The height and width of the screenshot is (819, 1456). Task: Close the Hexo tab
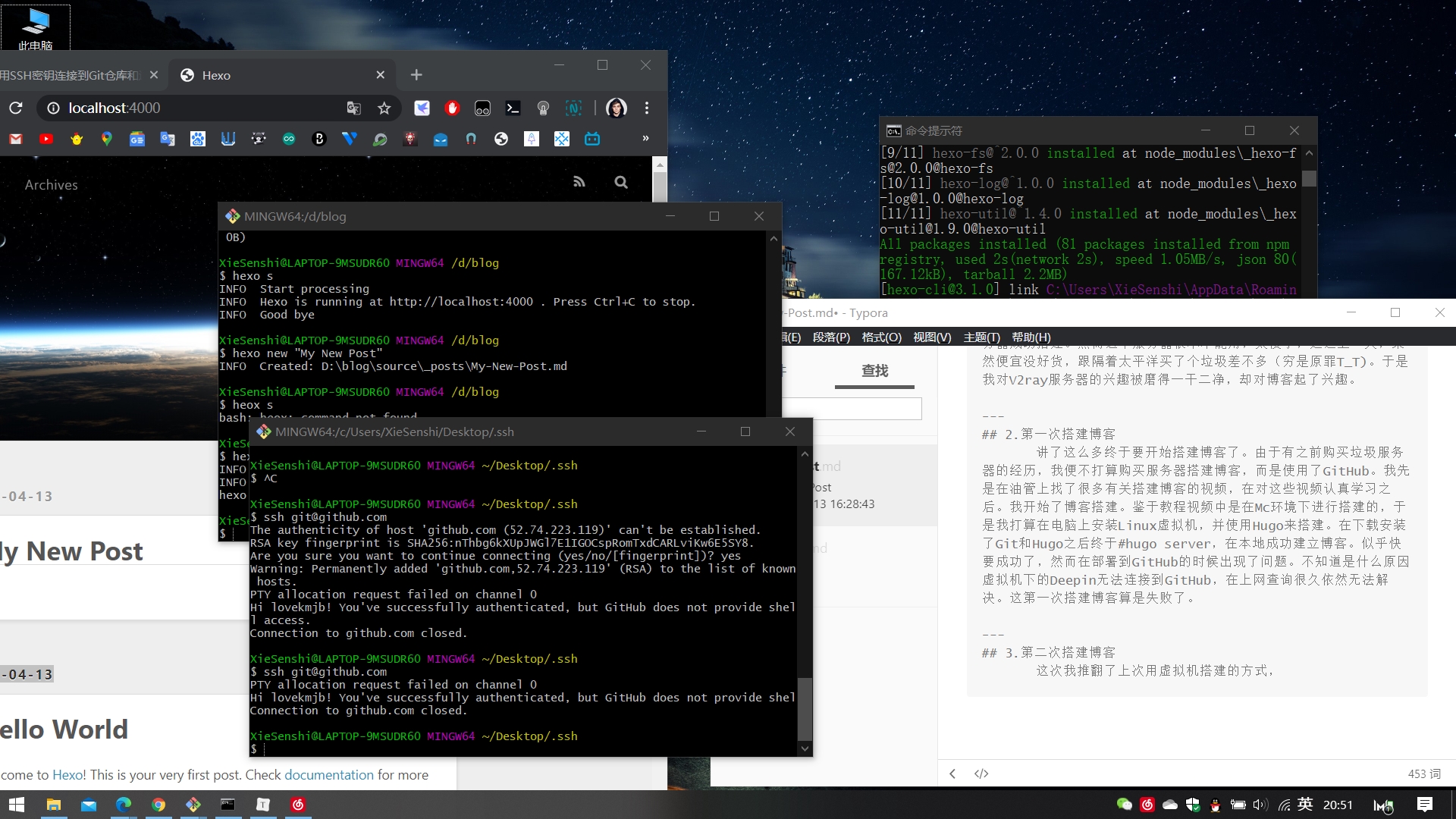tap(381, 75)
